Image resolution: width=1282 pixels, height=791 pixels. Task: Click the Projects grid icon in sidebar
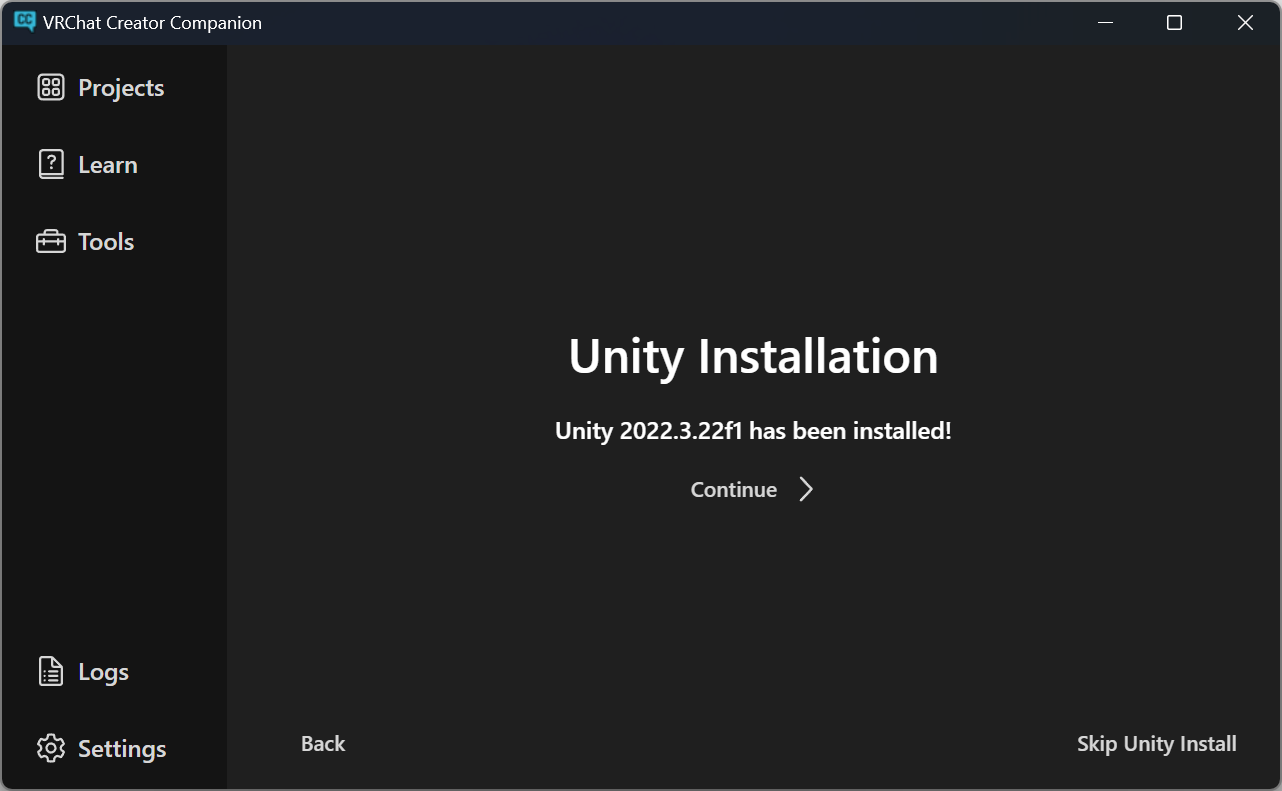point(51,88)
